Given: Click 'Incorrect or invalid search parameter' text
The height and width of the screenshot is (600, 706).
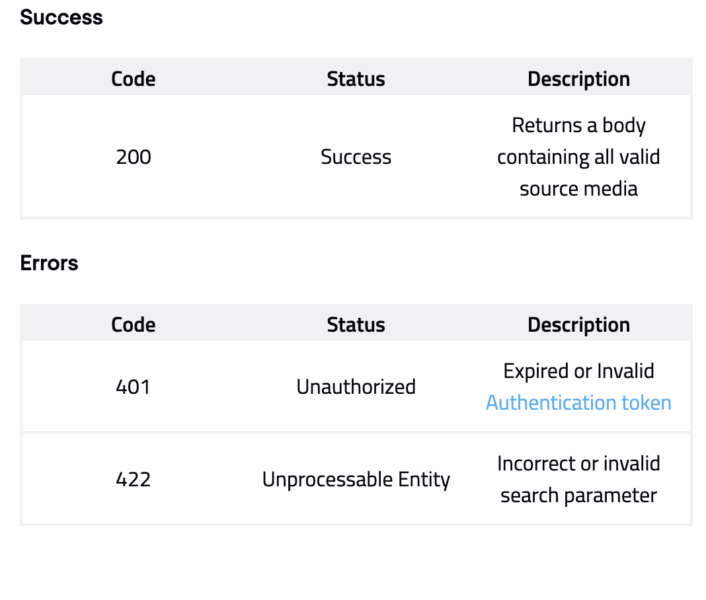Looking at the screenshot, I should pyautogui.click(x=578, y=479).
